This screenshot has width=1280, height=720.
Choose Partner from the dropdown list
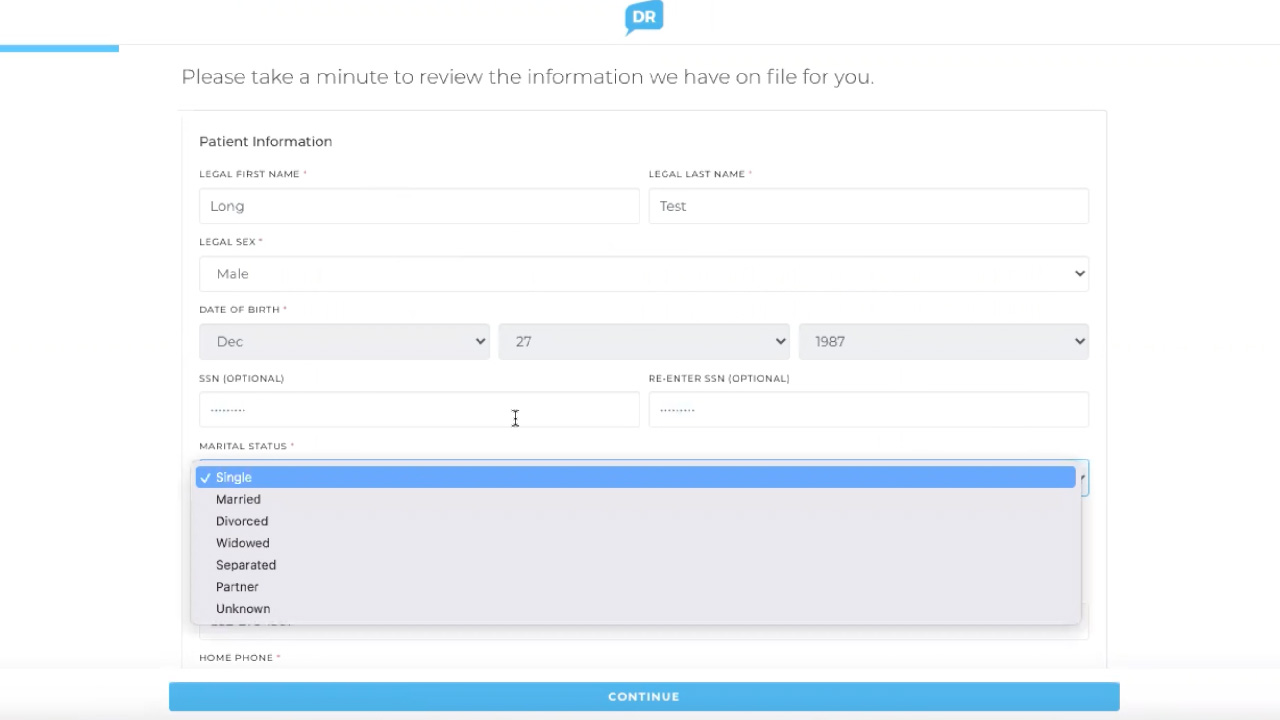click(x=237, y=587)
